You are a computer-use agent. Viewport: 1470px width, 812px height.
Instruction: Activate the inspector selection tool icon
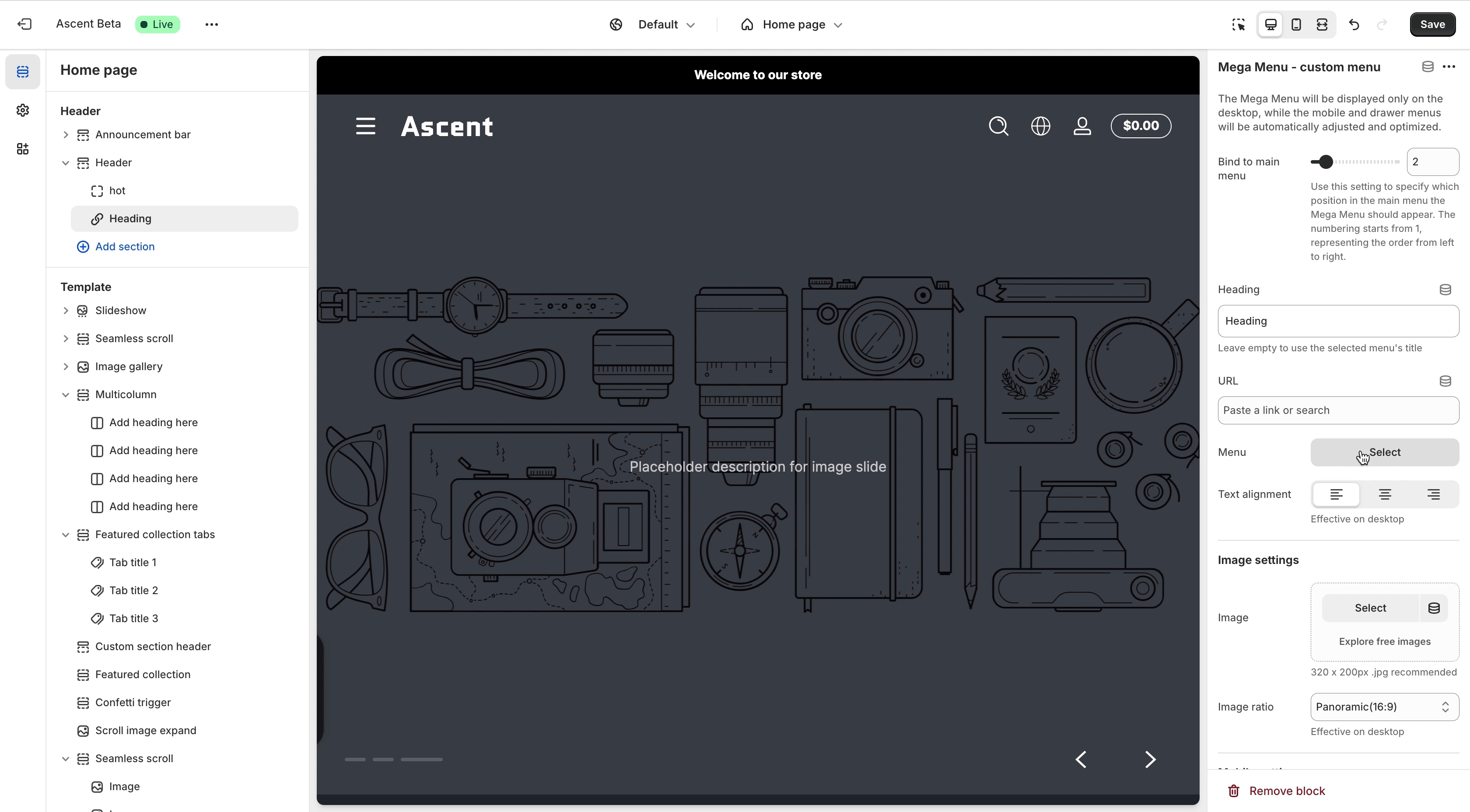[1238, 24]
